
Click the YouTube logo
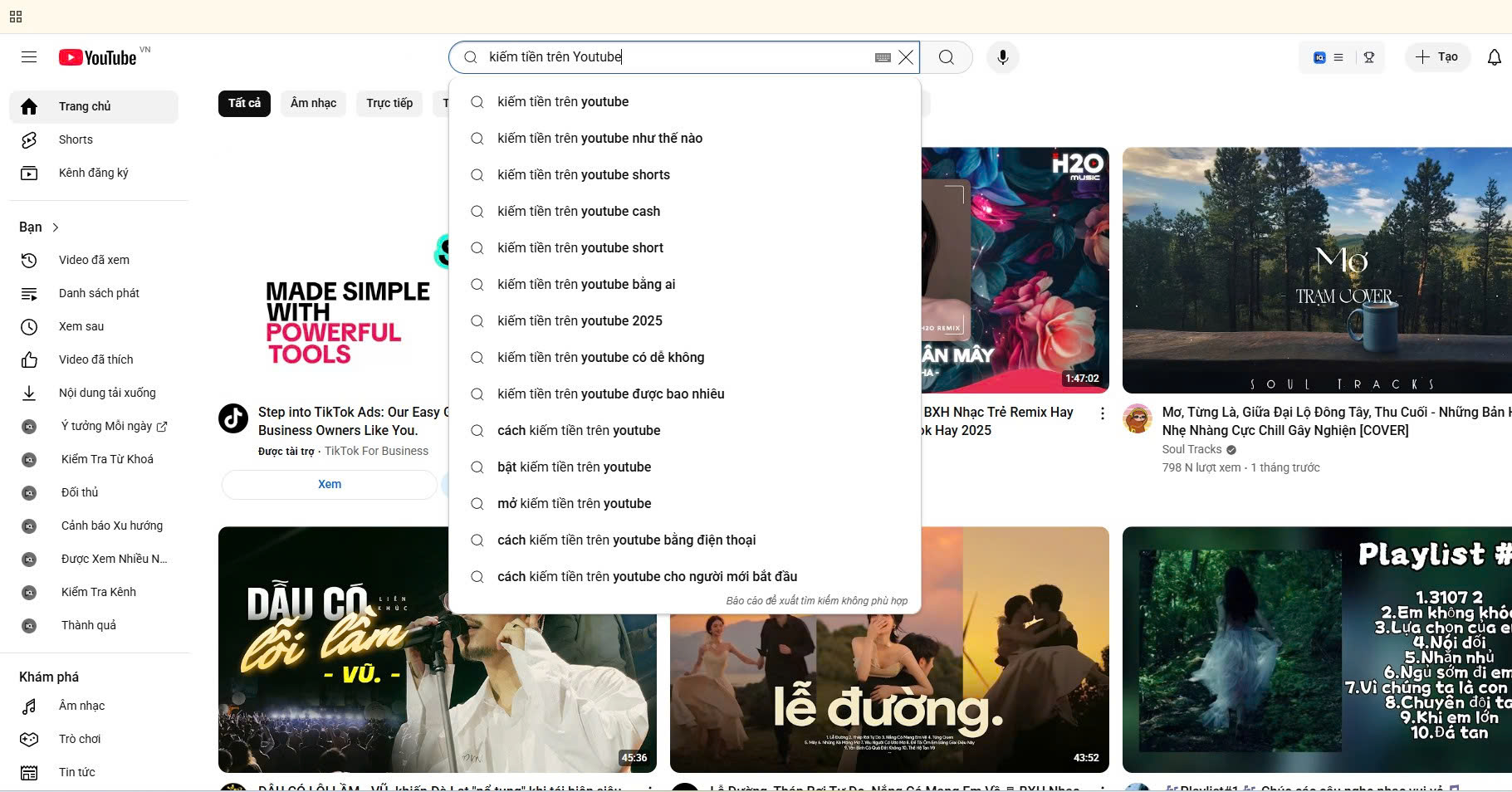click(98, 57)
